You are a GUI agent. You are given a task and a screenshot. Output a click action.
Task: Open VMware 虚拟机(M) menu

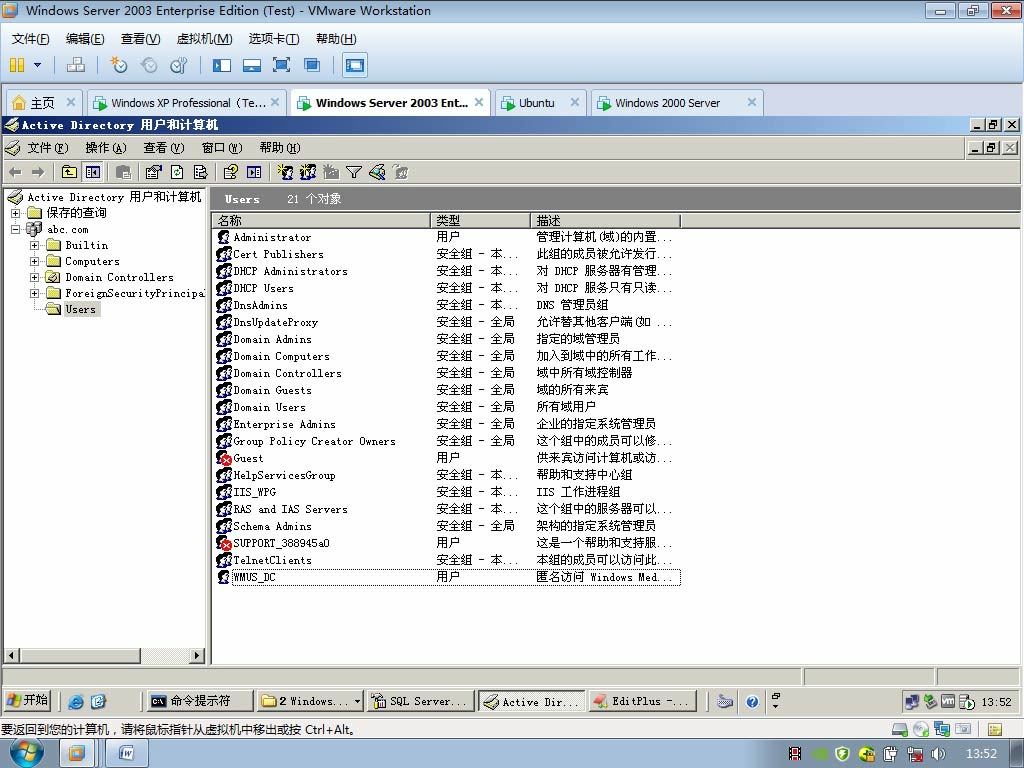(204, 39)
